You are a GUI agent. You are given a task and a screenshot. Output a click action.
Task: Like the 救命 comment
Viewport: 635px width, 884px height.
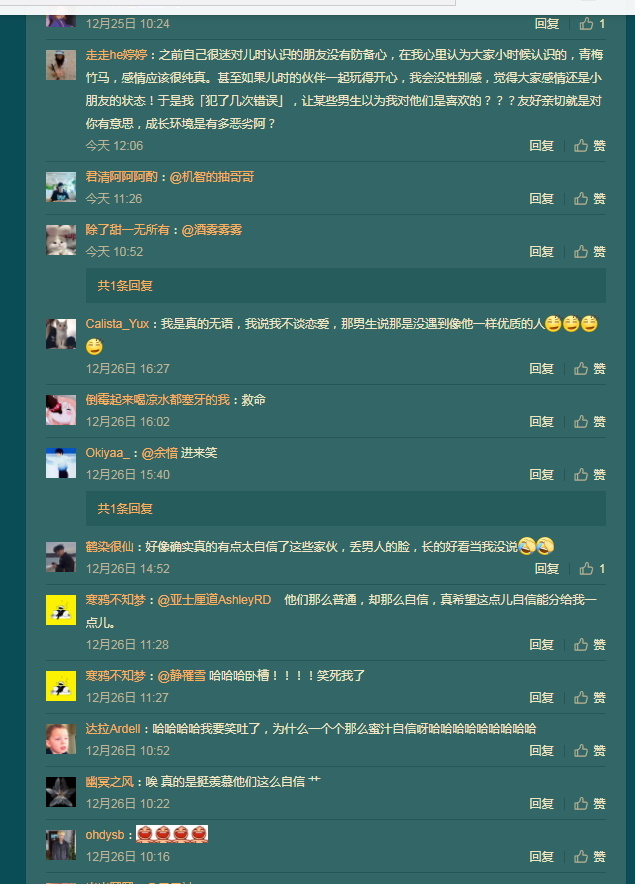pyautogui.click(x=589, y=422)
